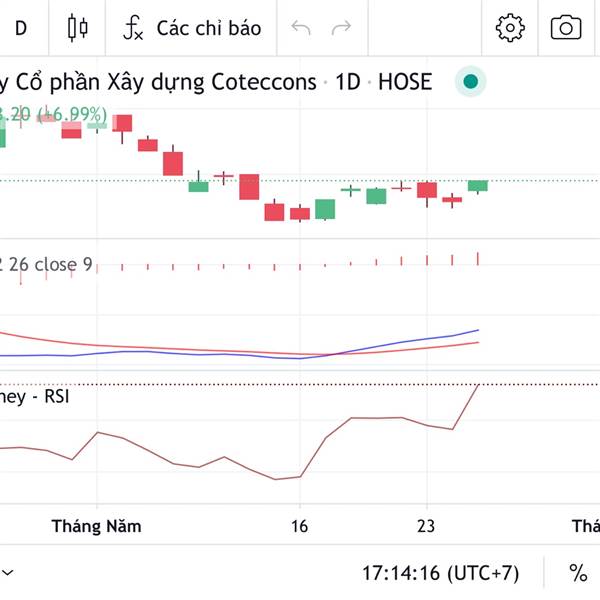
Task: Select the MACD '26 close 9' legend
Action: pyautogui.click(x=50, y=265)
